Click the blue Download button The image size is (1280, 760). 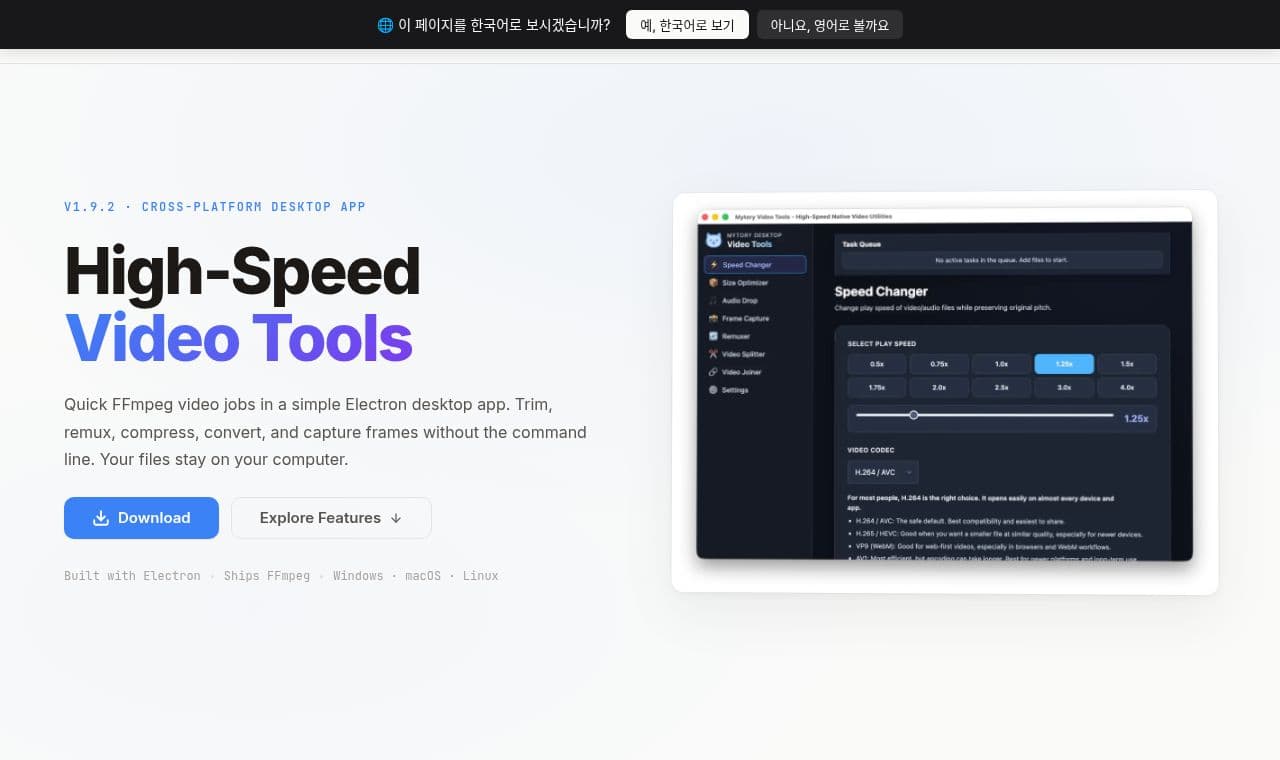tap(141, 518)
